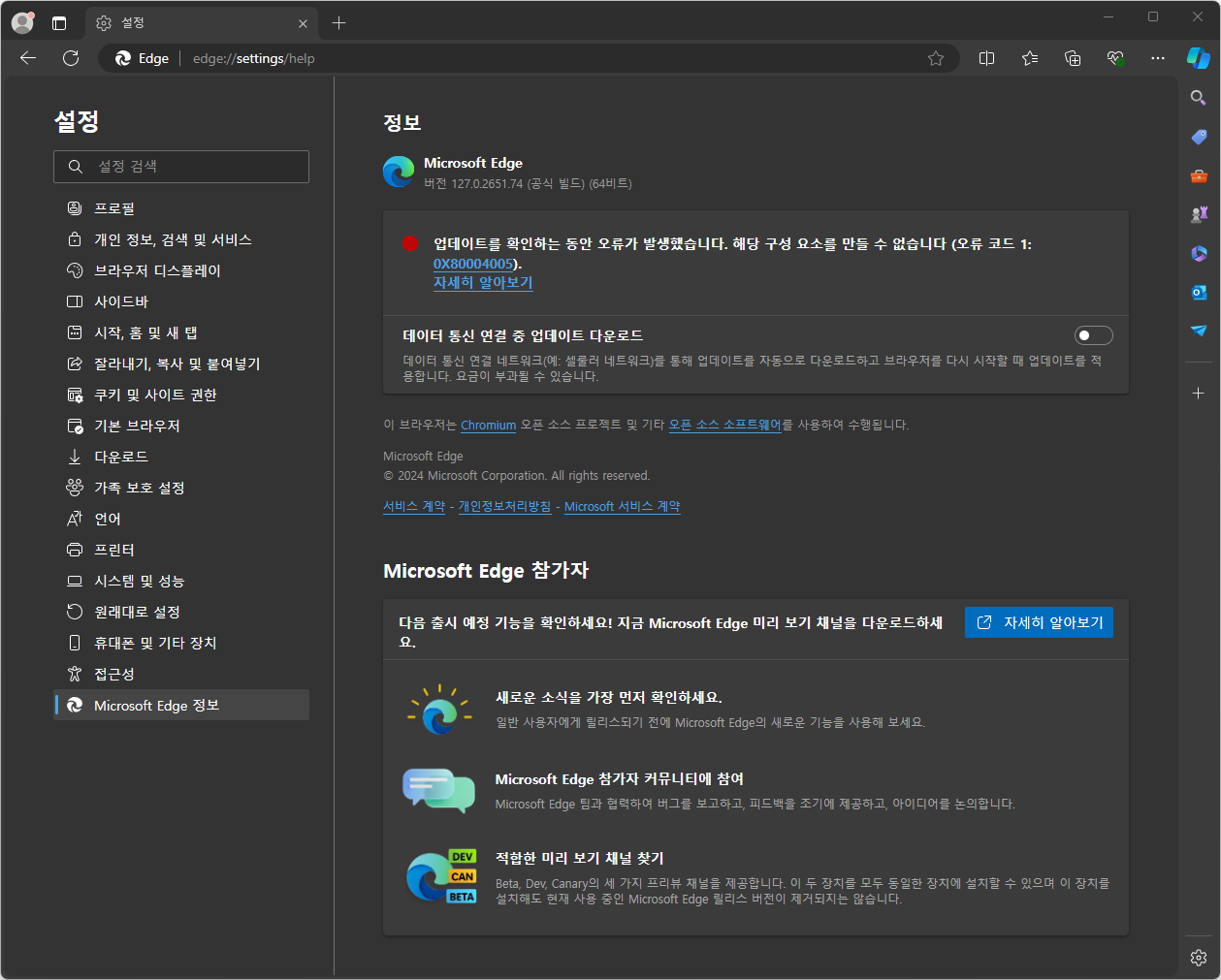Toggle 데이터 통신 연결 중 업데이트 다운로드 switch
This screenshot has width=1221, height=980.
point(1093,335)
